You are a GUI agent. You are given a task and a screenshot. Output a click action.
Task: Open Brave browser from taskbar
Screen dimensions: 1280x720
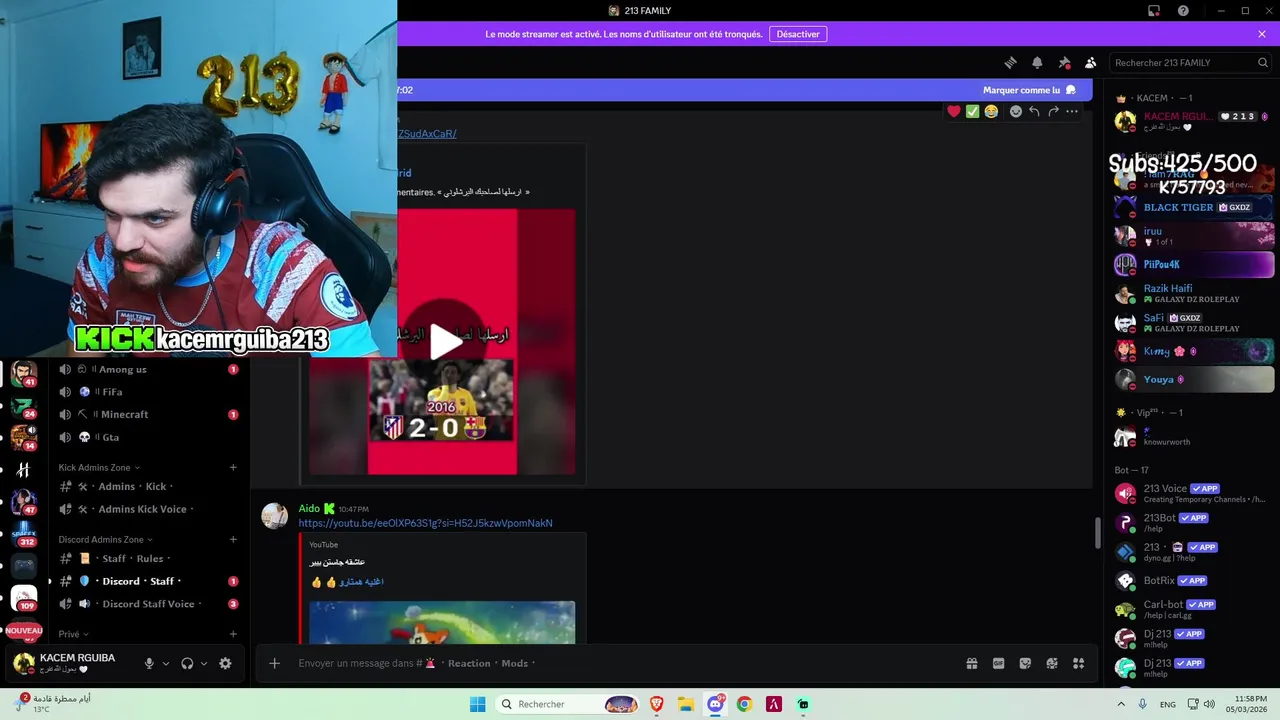click(657, 704)
